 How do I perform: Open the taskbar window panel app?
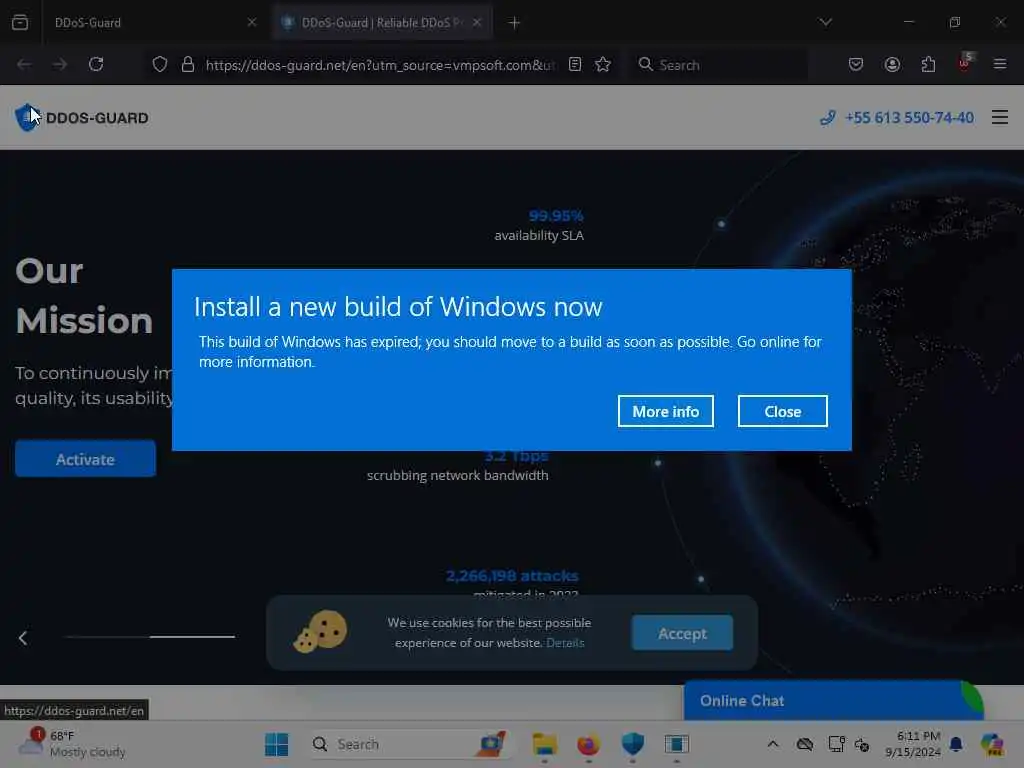pos(677,744)
